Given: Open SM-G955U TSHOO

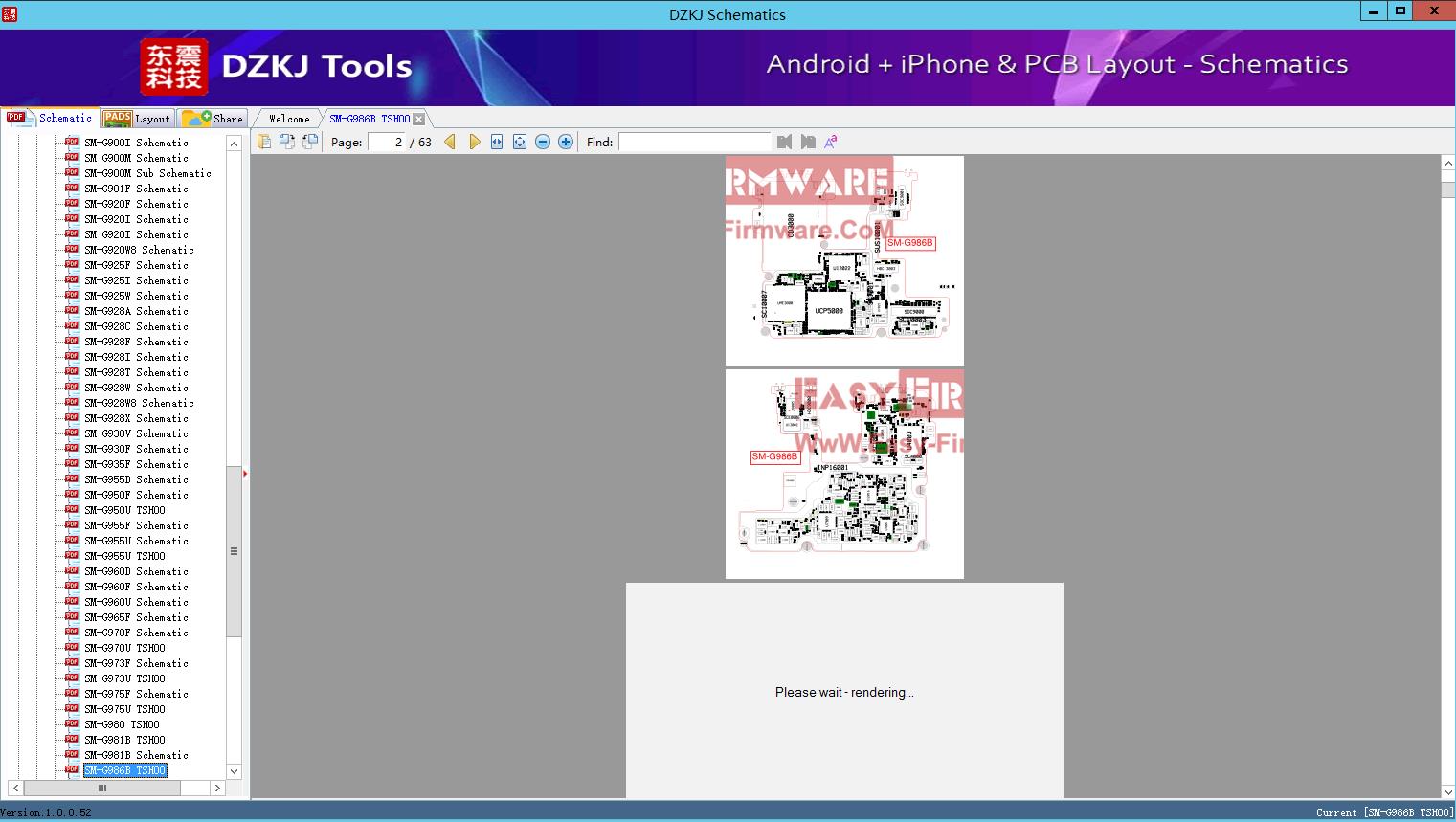Looking at the screenshot, I should 124,556.
